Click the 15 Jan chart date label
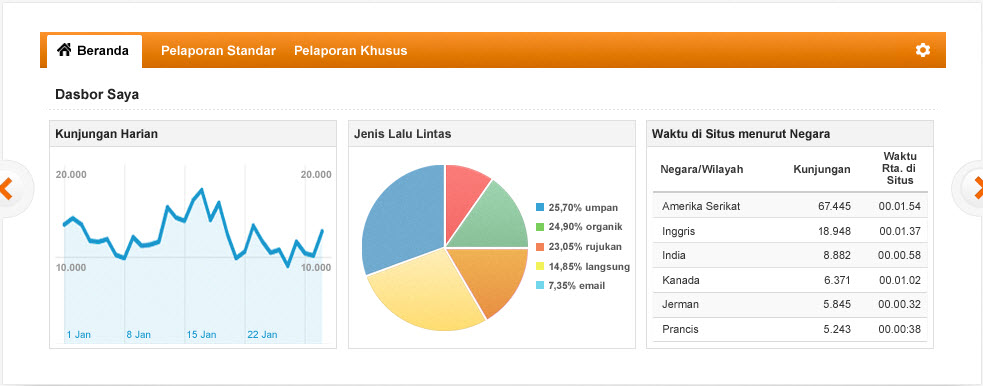Image resolution: width=983 pixels, height=386 pixels. pos(201,335)
